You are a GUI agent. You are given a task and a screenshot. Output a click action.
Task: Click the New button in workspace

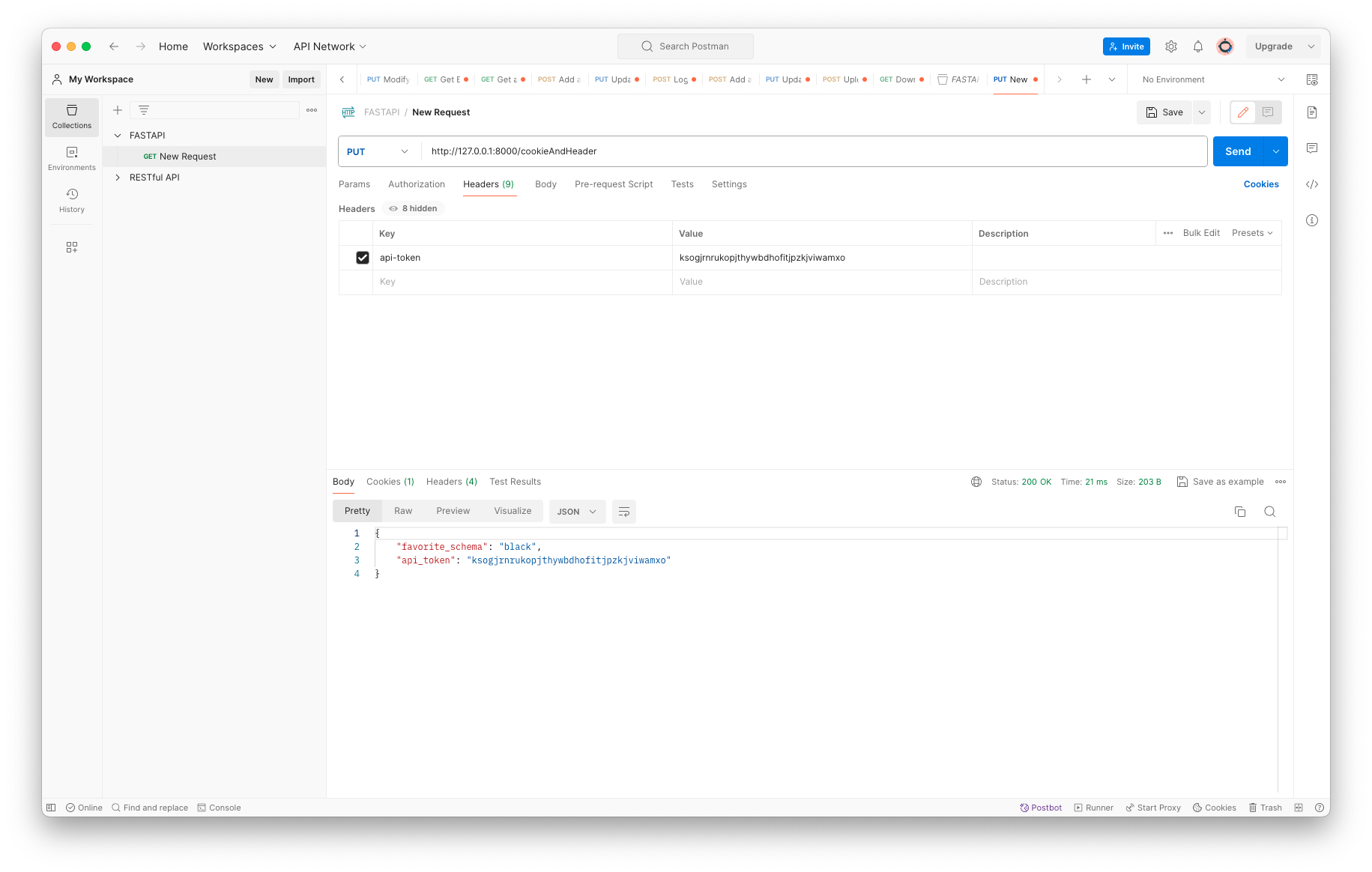tap(264, 79)
